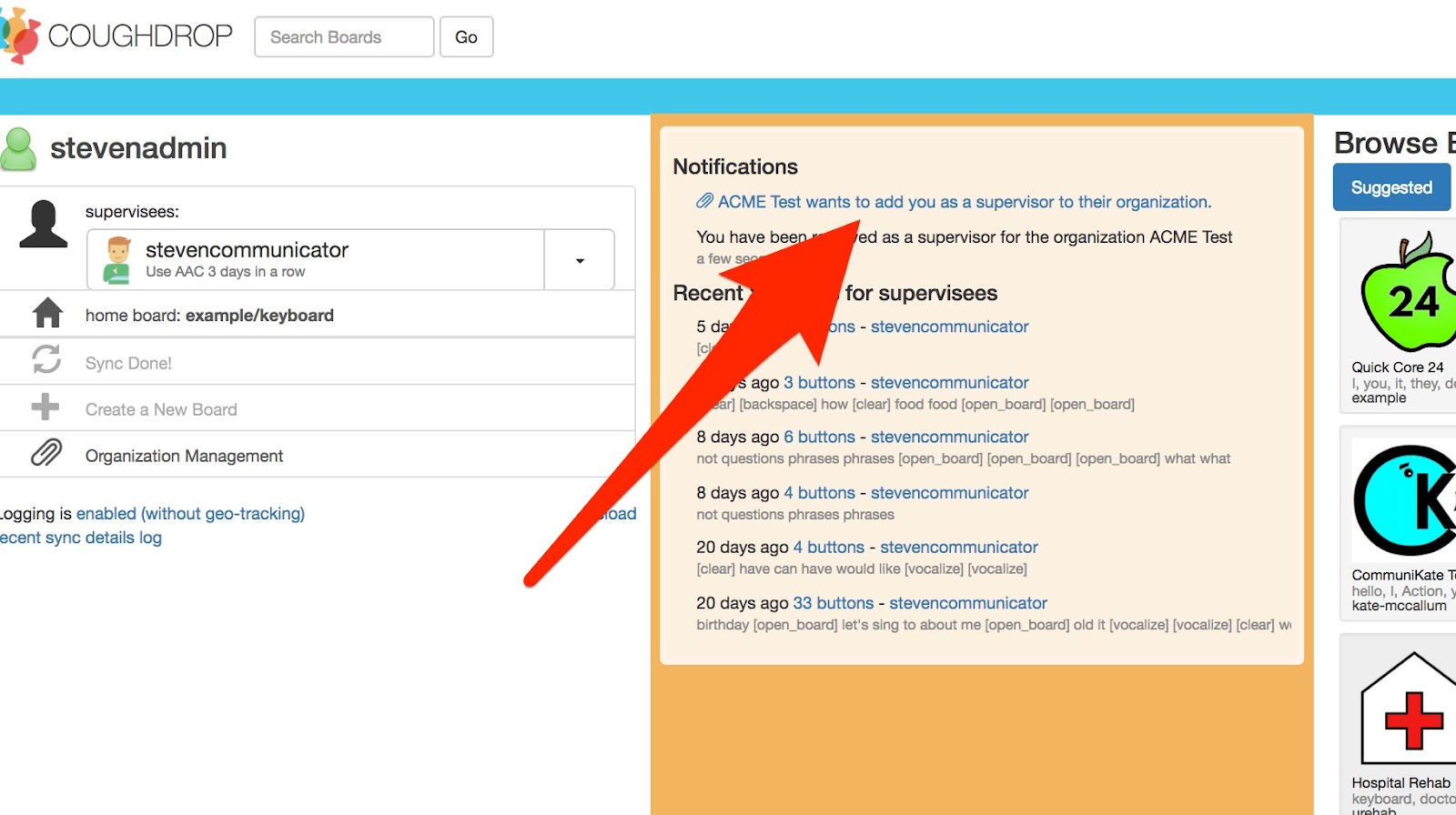
Task: Open the 33 buttons session link
Action: point(833,603)
